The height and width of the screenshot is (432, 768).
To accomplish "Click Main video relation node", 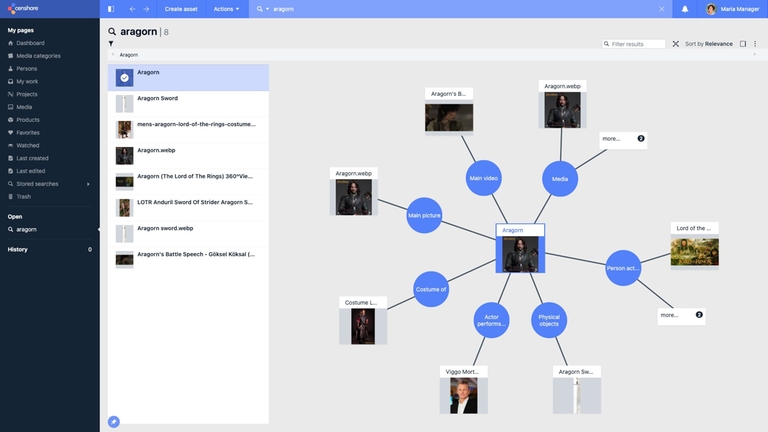I will pos(483,178).
